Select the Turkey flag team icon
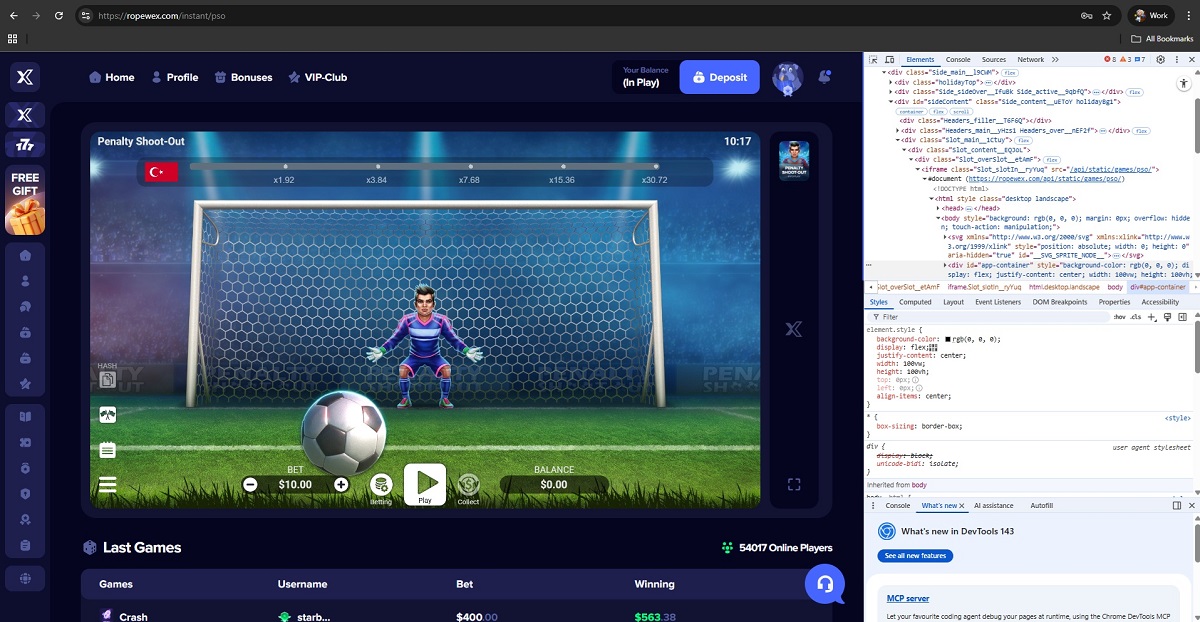 pos(161,172)
